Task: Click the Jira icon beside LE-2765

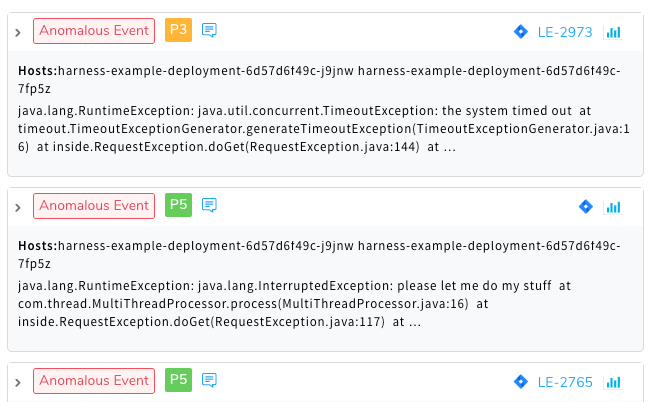Action: (521, 381)
